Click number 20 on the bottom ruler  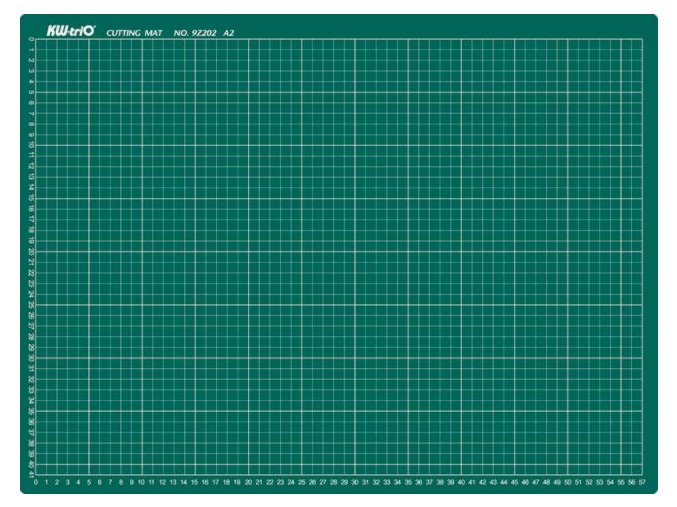point(248,482)
